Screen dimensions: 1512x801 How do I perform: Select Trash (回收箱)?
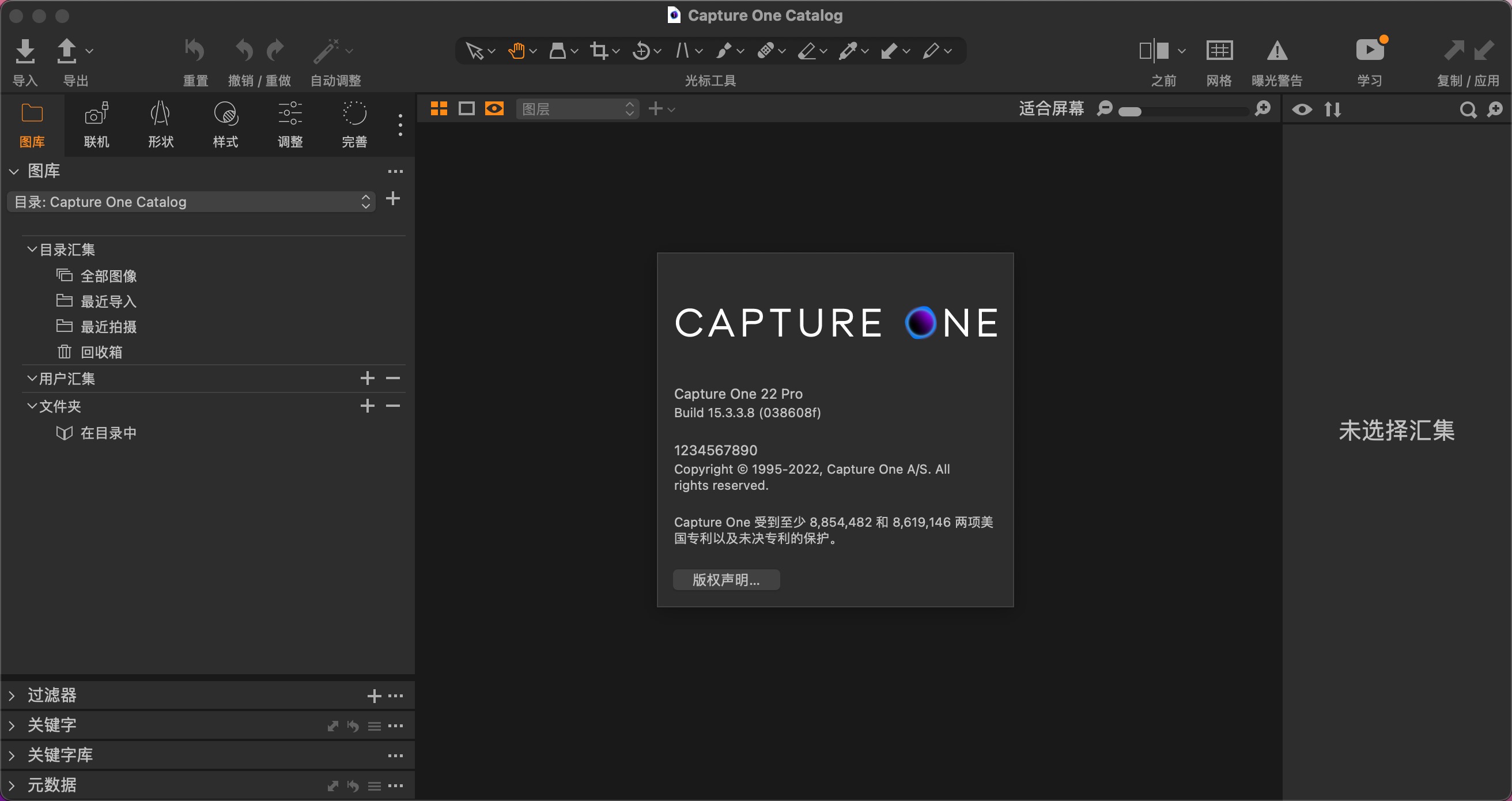click(x=101, y=352)
